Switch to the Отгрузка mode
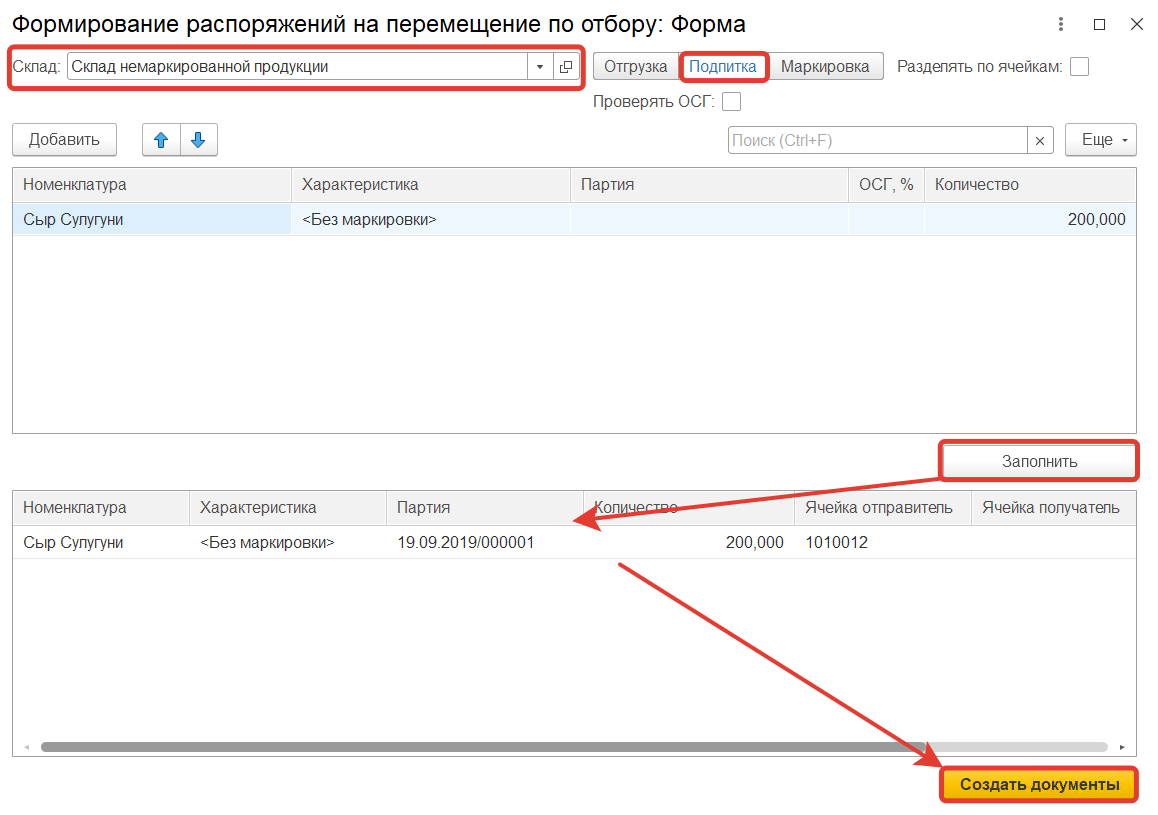The height and width of the screenshot is (815, 1158). point(636,67)
